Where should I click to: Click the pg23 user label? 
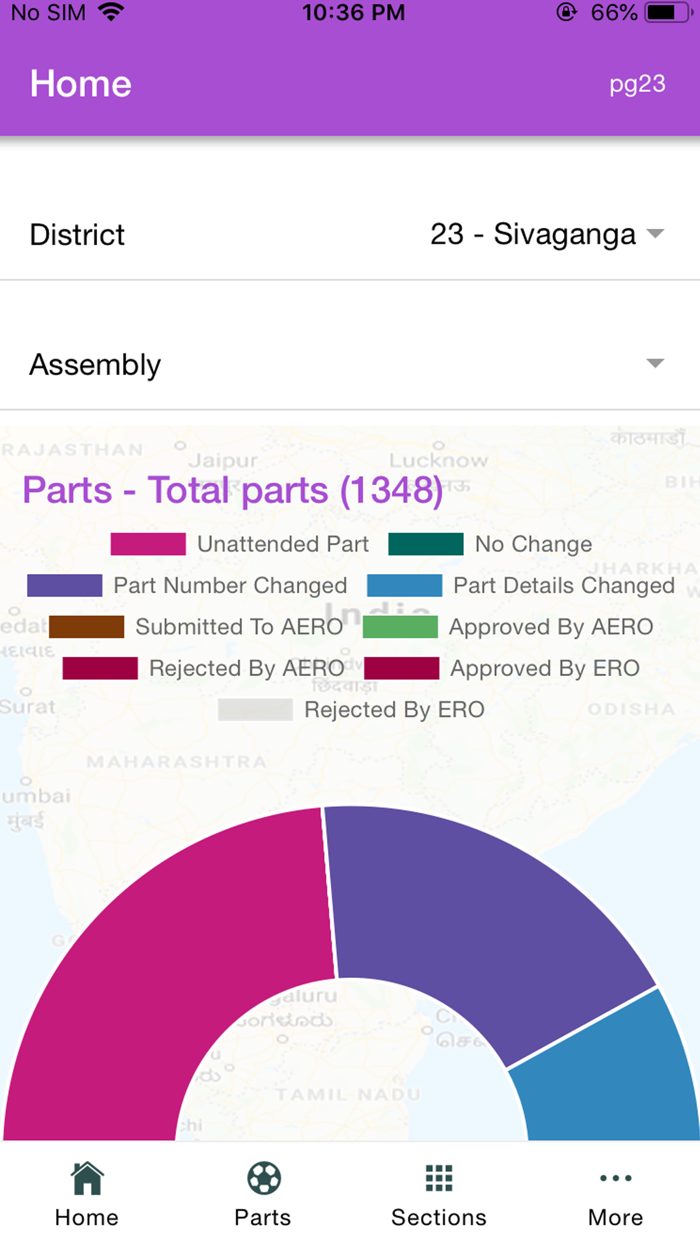[637, 84]
